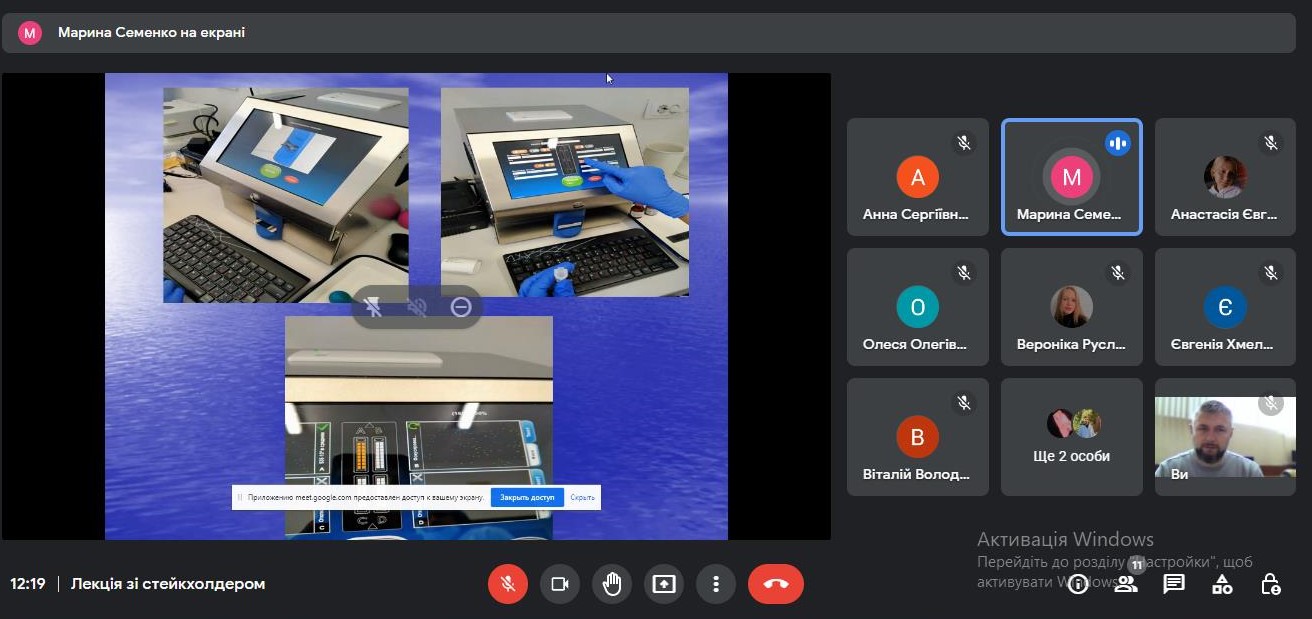The width and height of the screenshot is (1312, 619).
Task: Click the clock time 12:19
Action: (x=28, y=584)
